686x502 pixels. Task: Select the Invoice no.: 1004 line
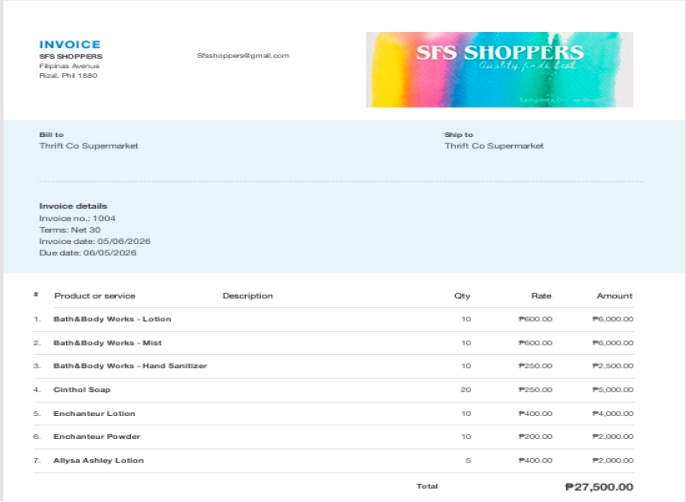point(77,218)
